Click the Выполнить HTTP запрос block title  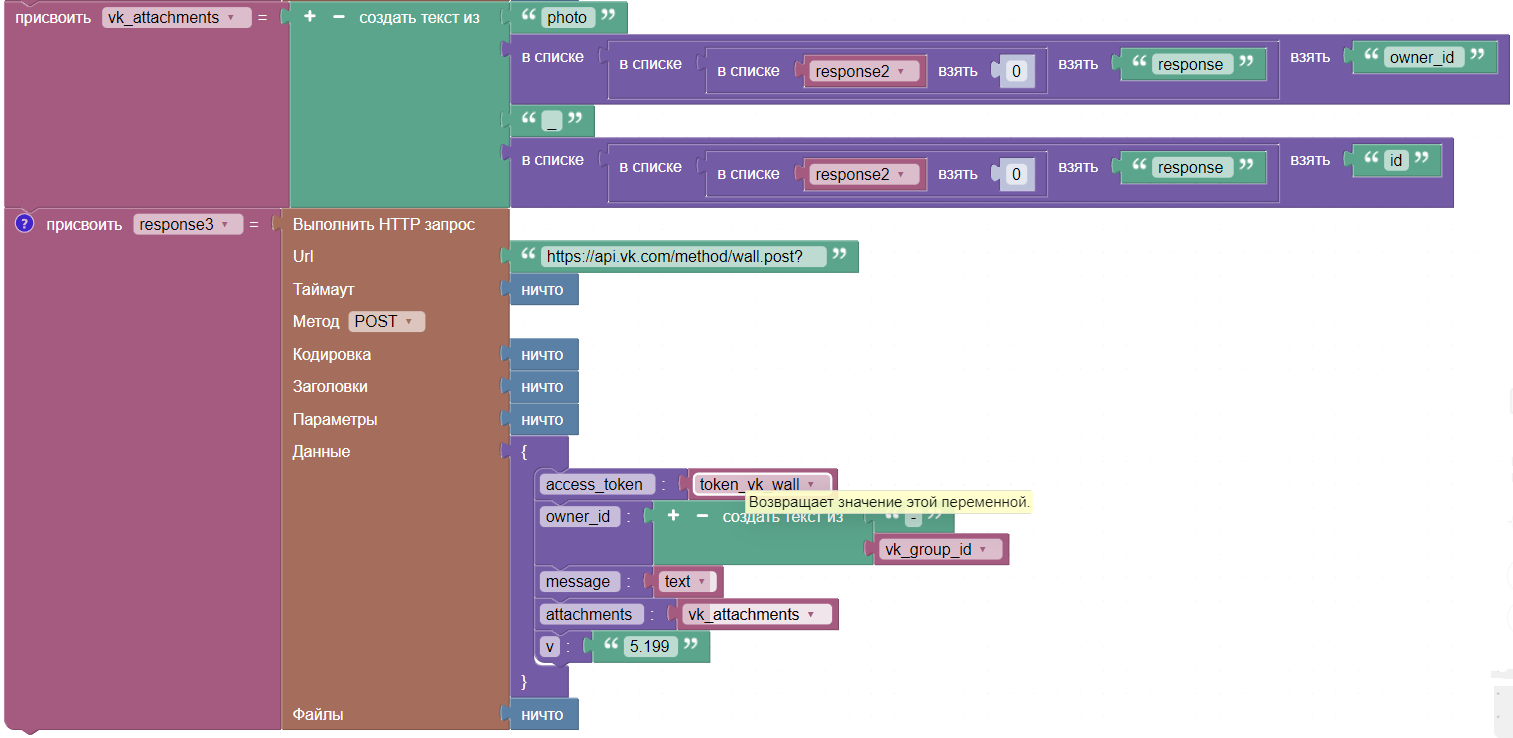pos(384,224)
